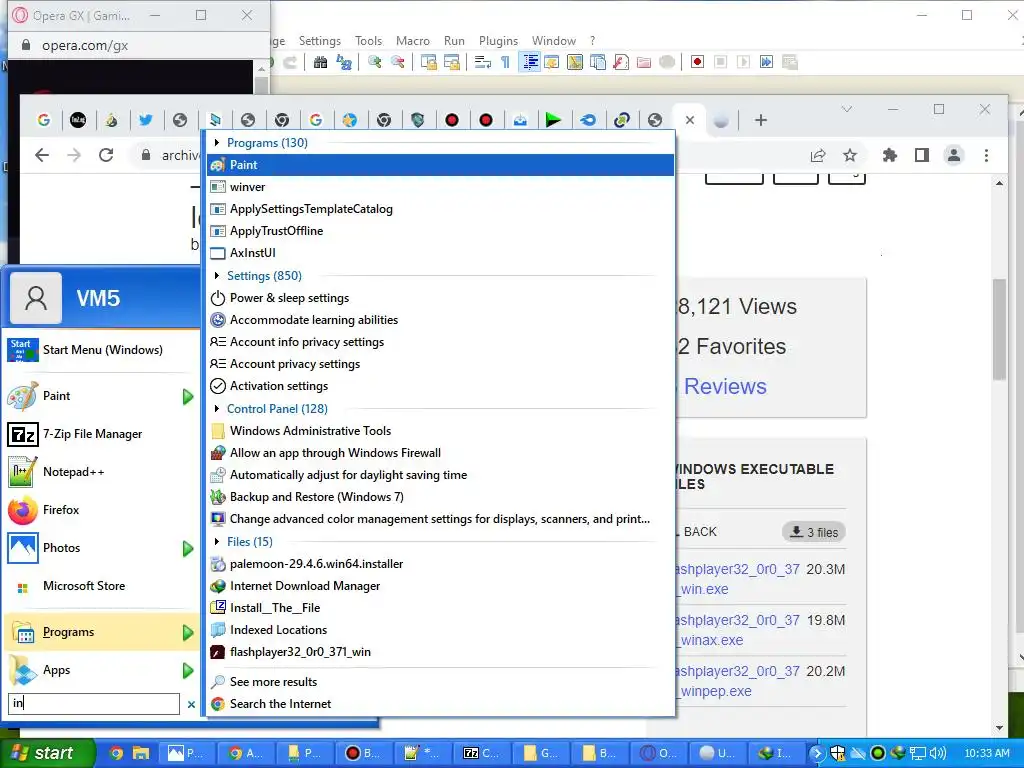
Task: Open Start Menu (Windows) entry
Action: [x=102, y=349]
